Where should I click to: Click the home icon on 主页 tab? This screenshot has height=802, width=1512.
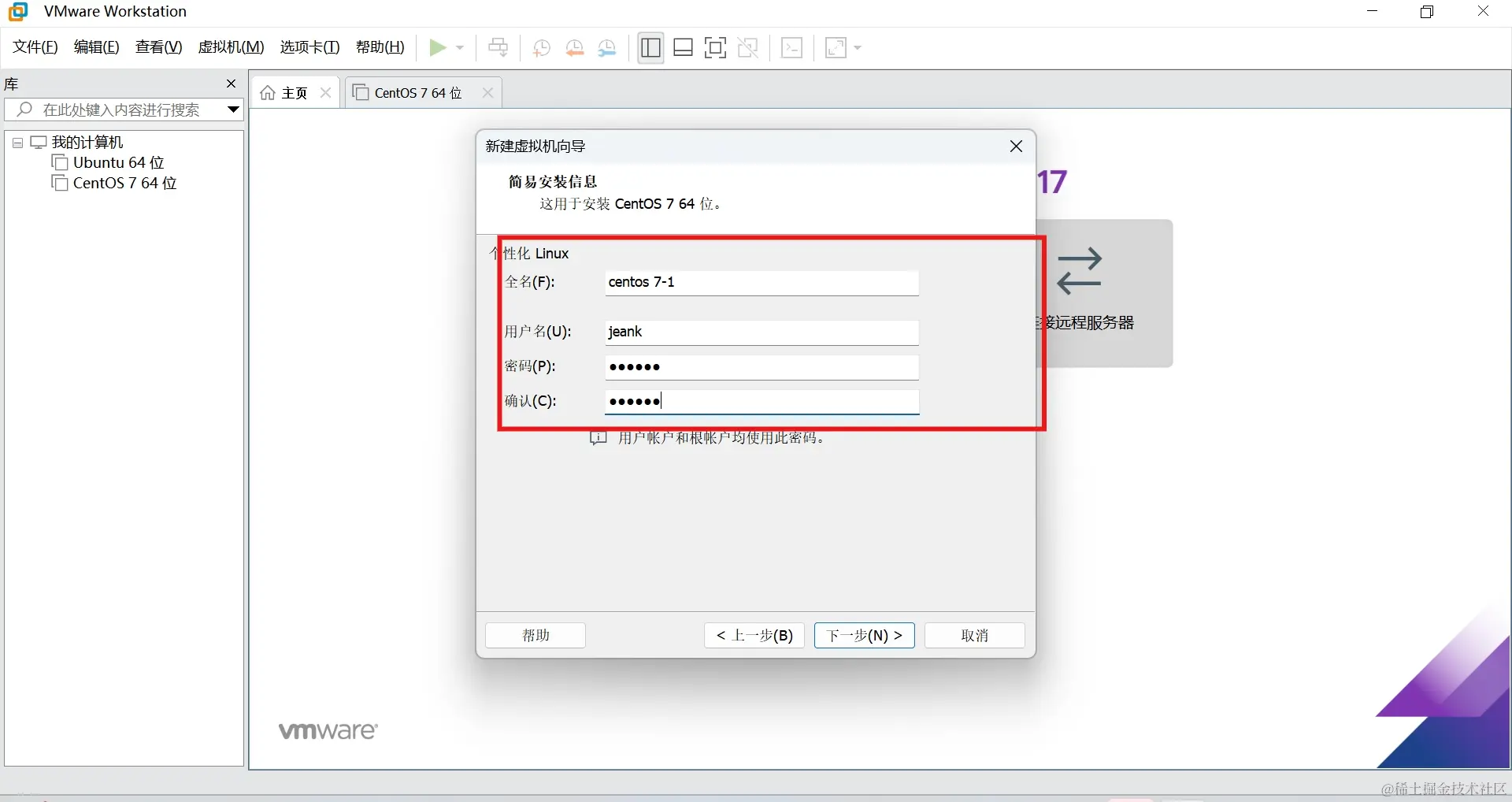tap(269, 93)
